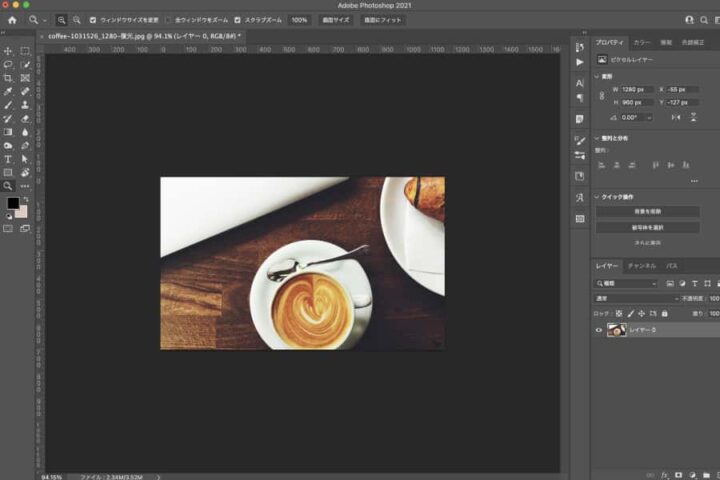The height and width of the screenshot is (480, 720).
Task: Select the Eyedropper tool
Action: tap(8, 91)
